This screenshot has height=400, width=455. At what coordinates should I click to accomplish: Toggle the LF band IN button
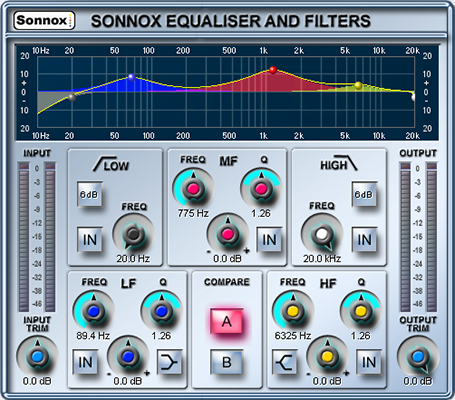[x=85, y=362]
